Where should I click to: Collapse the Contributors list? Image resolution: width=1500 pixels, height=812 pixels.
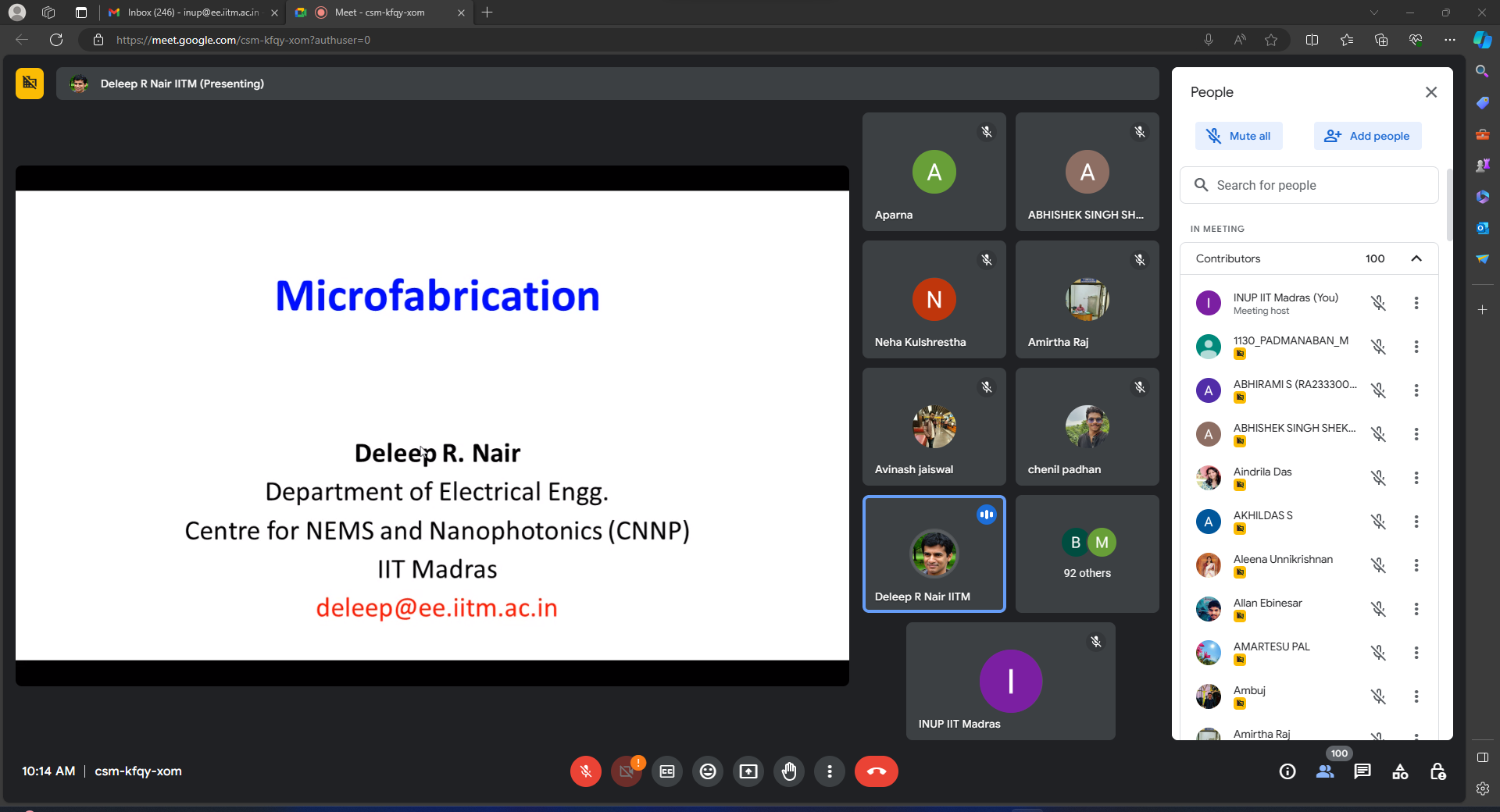coord(1416,258)
